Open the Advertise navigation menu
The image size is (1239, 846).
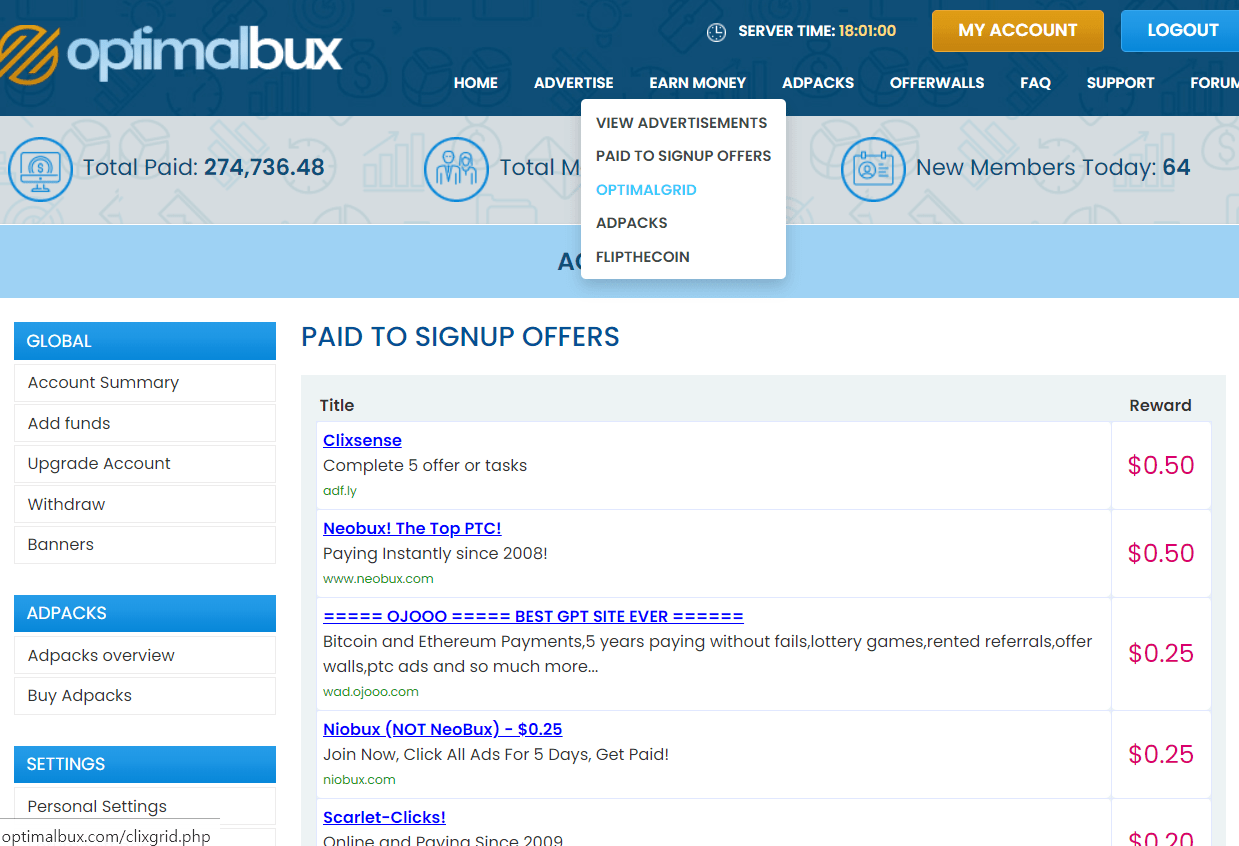tap(573, 83)
